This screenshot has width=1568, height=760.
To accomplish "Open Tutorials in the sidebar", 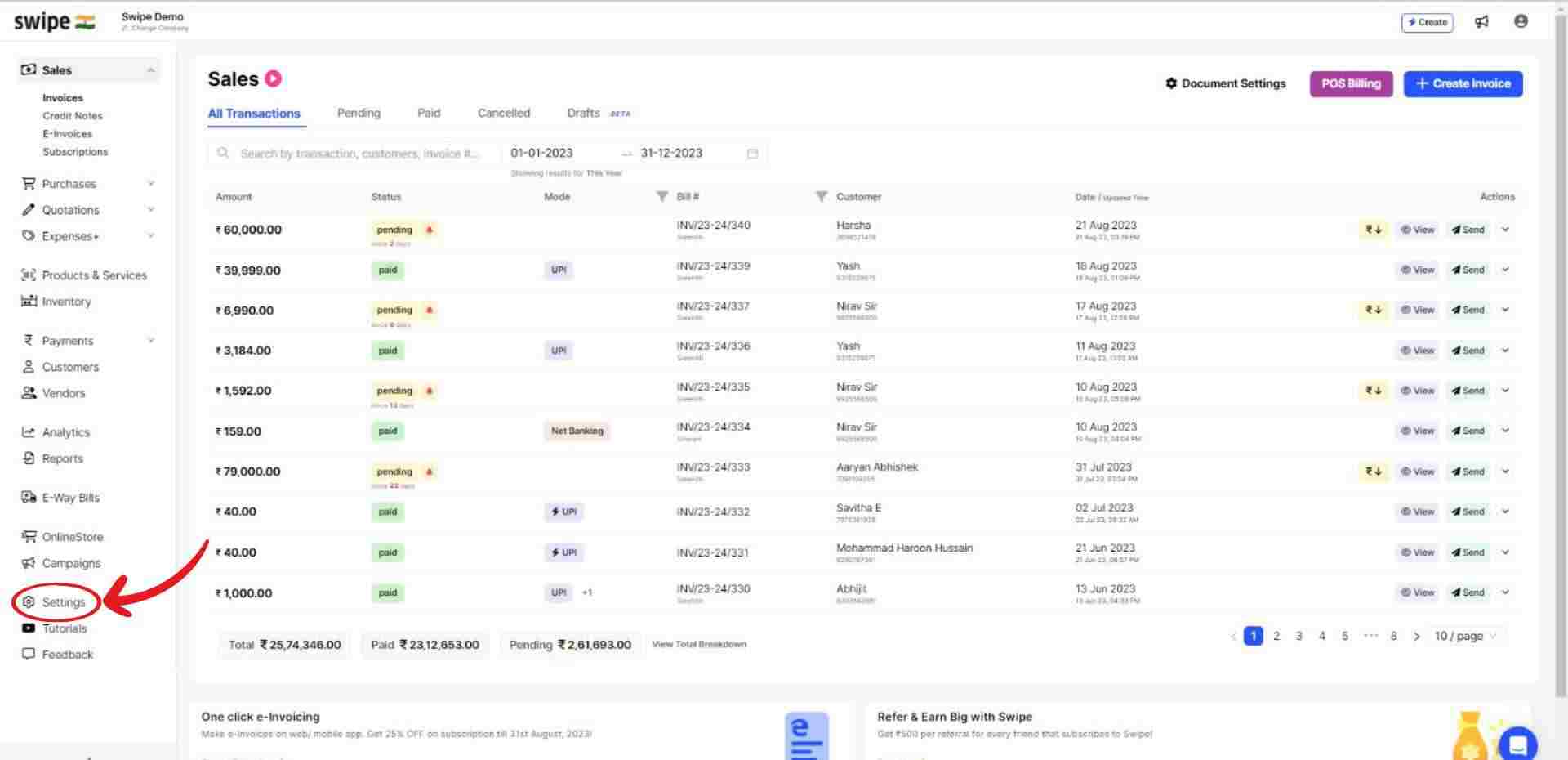I will [x=65, y=628].
